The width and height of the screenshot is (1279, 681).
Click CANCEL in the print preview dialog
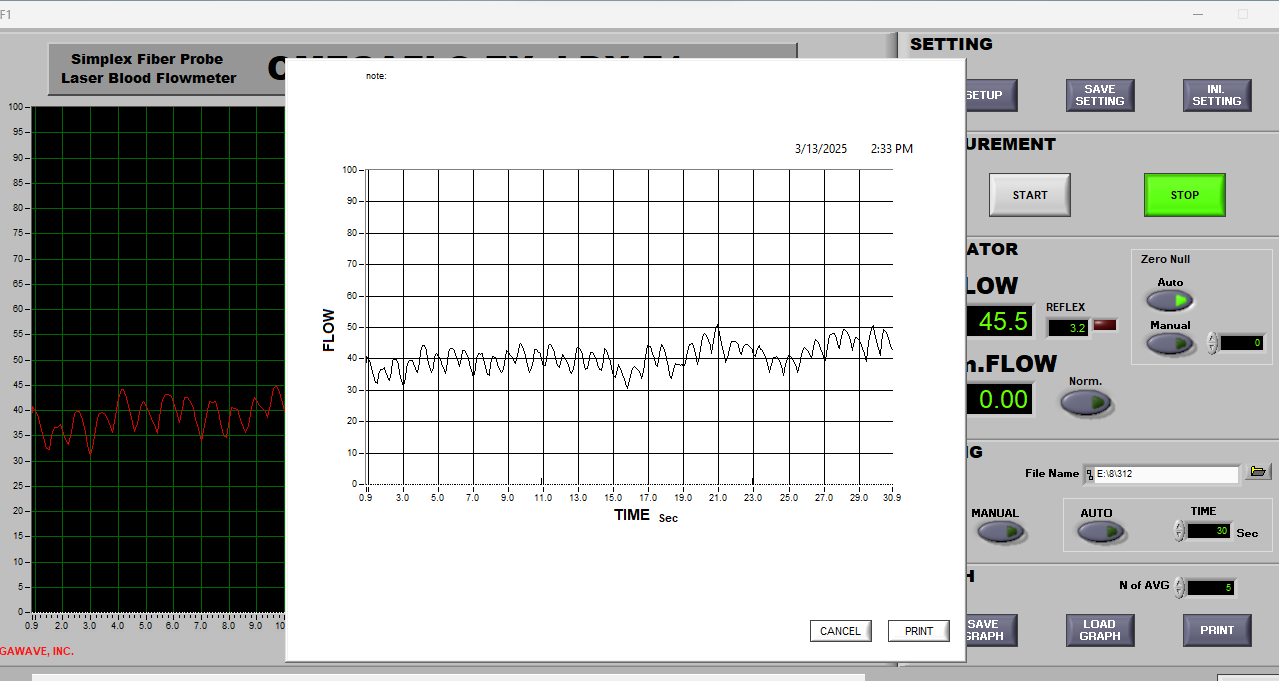tap(840, 631)
